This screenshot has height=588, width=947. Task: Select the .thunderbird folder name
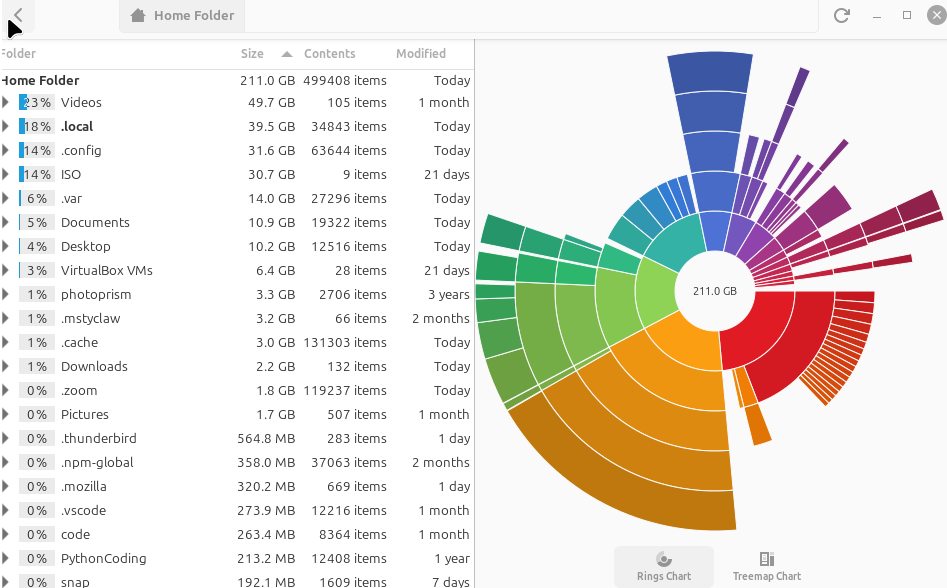pyautogui.click(x=98, y=438)
